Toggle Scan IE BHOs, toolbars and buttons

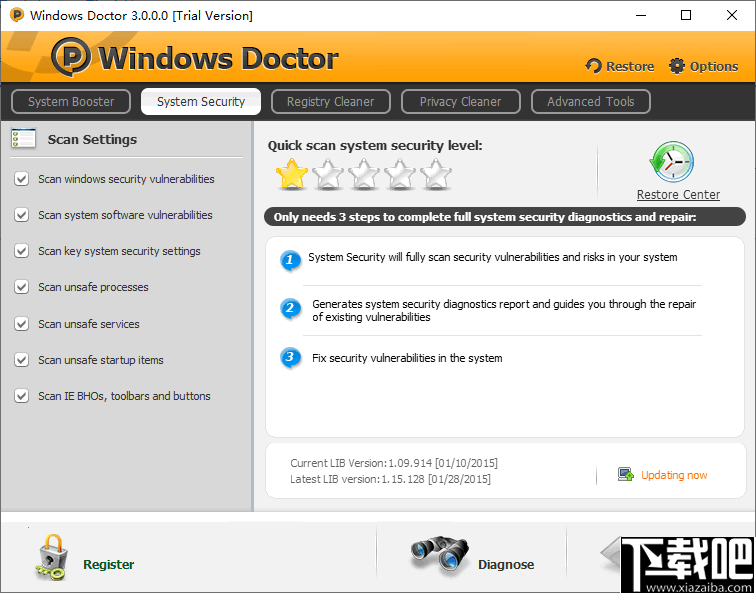click(x=21, y=396)
